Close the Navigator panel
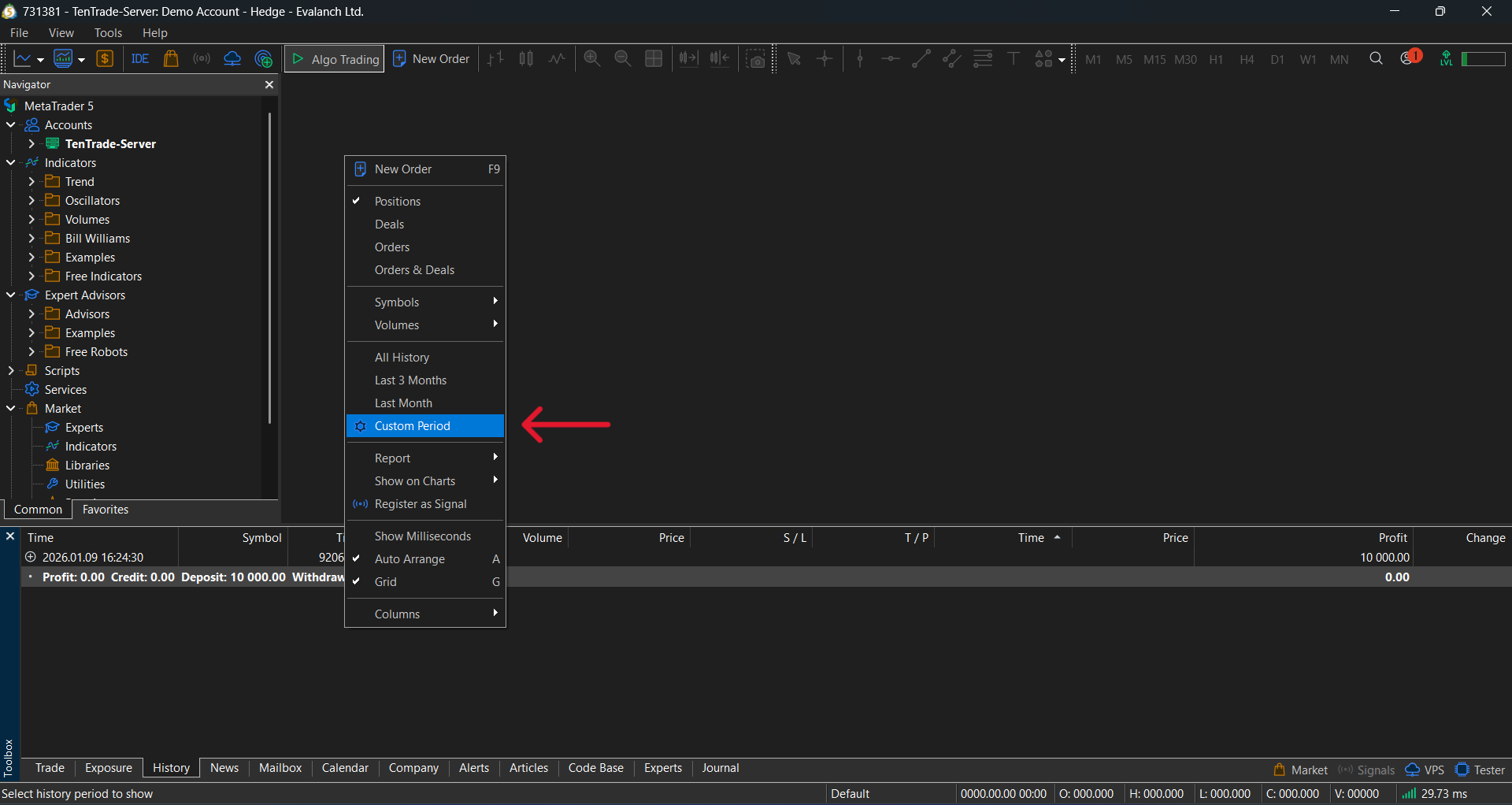This screenshot has height=805, width=1512. (x=269, y=84)
